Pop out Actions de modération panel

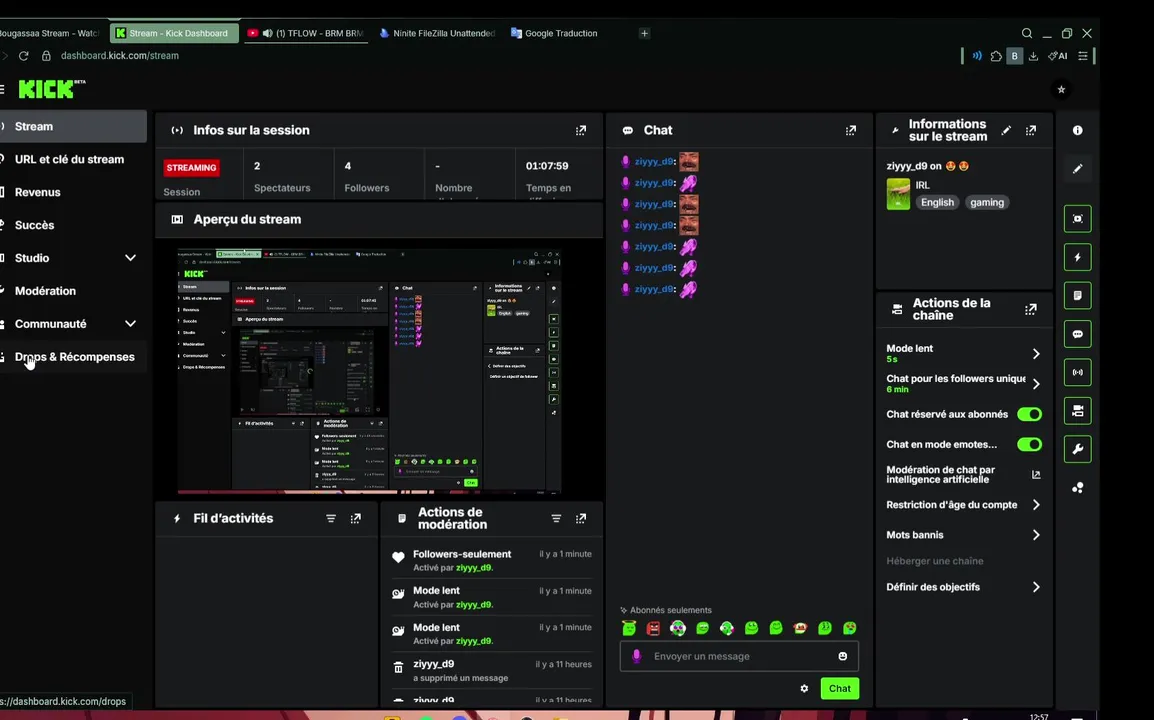pyautogui.click(x=581, y=518)
